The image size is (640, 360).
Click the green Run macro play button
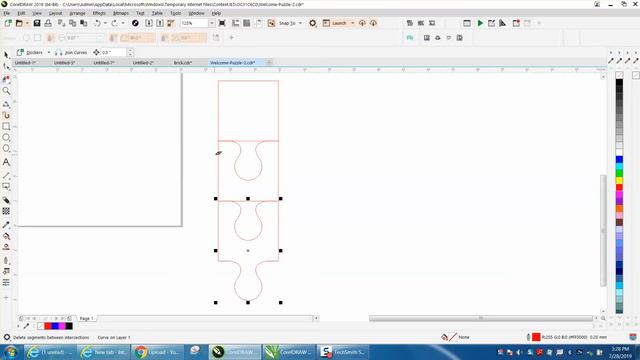point(480,23)
